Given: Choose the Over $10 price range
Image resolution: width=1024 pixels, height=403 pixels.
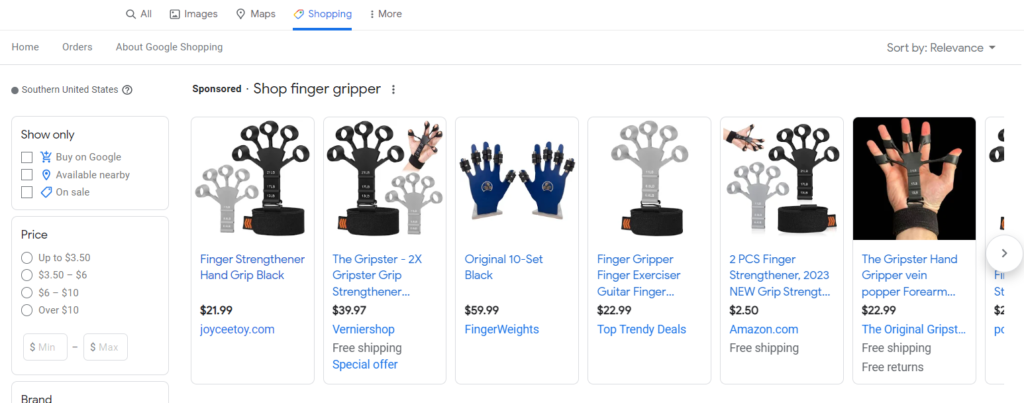Looking at the screenshot, I should point(27,310).
